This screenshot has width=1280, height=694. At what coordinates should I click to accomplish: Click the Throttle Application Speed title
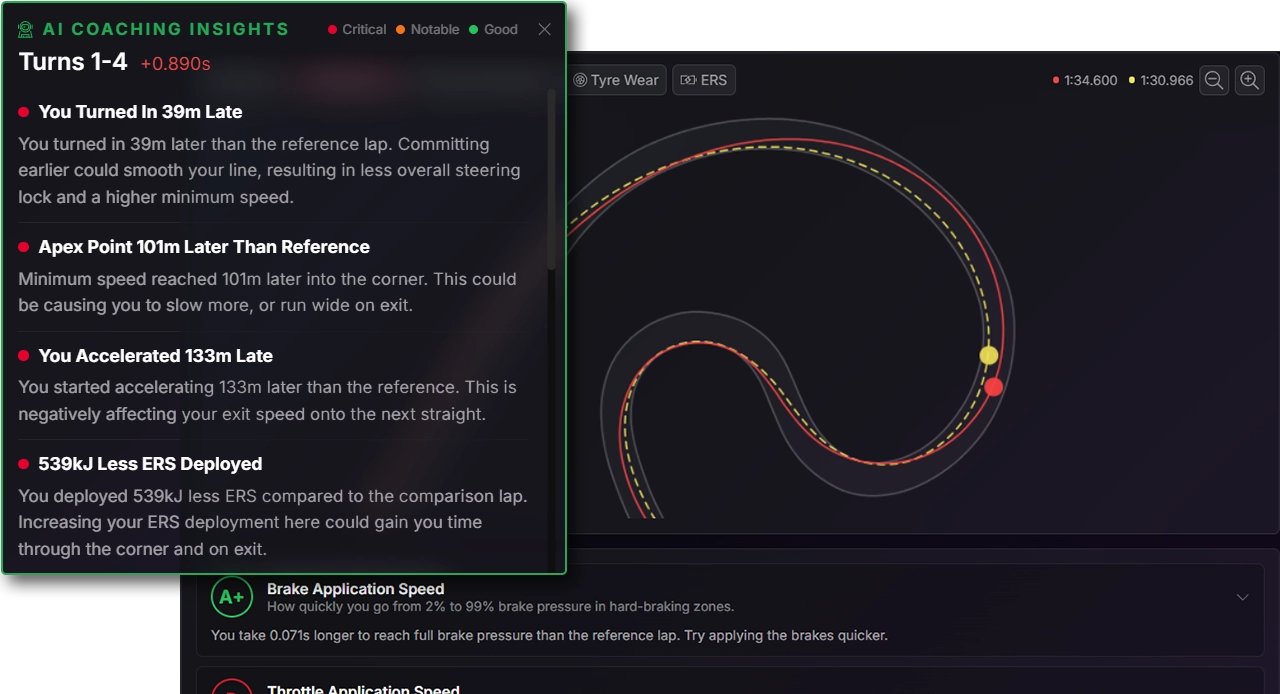[363, 689]
